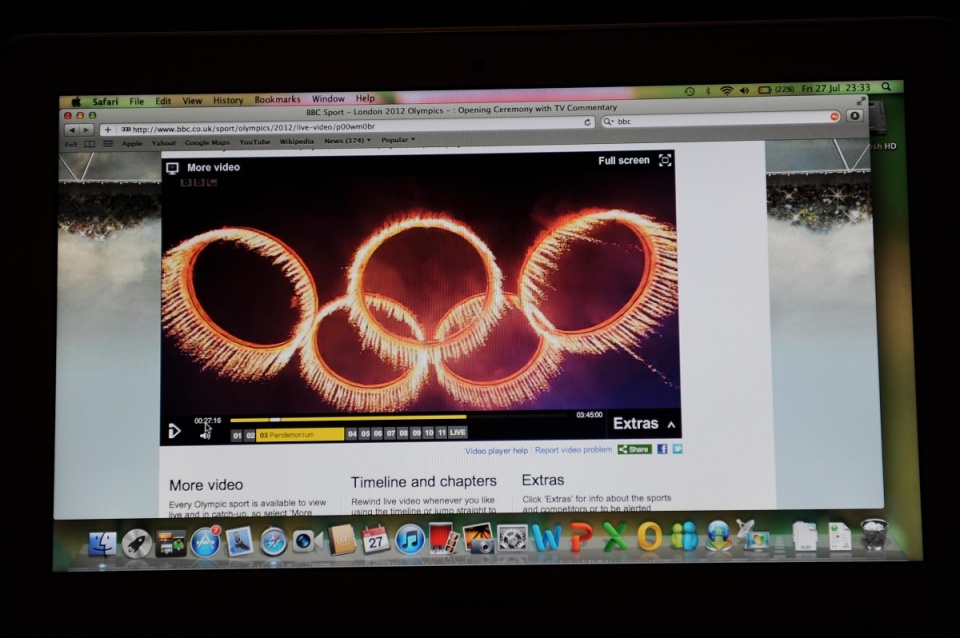Open the Wikipedia bookmark
The height and width of the screenshot is (638, 960).
[x=296, y=141]
